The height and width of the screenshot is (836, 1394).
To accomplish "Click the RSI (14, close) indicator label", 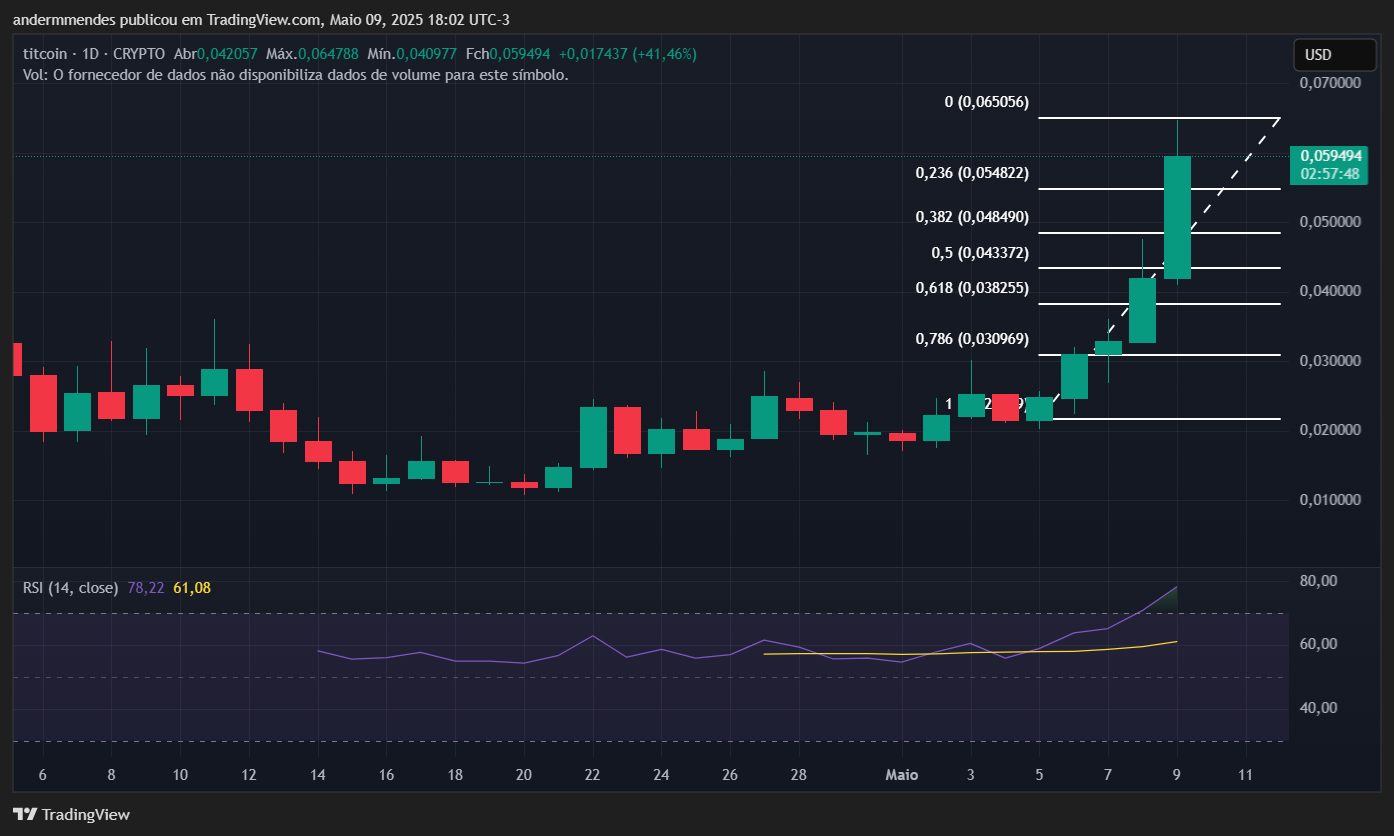I will pyautogui.click(x=70, y=588).
